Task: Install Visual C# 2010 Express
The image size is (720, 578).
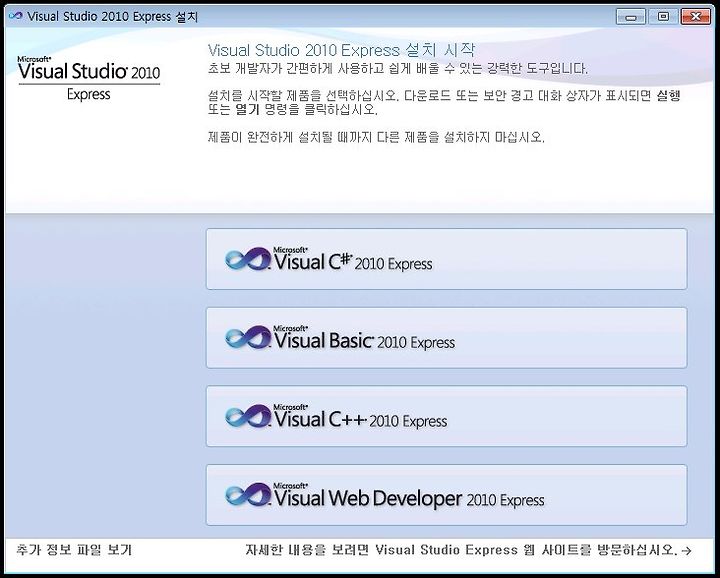Action: (x=446, y=259)
